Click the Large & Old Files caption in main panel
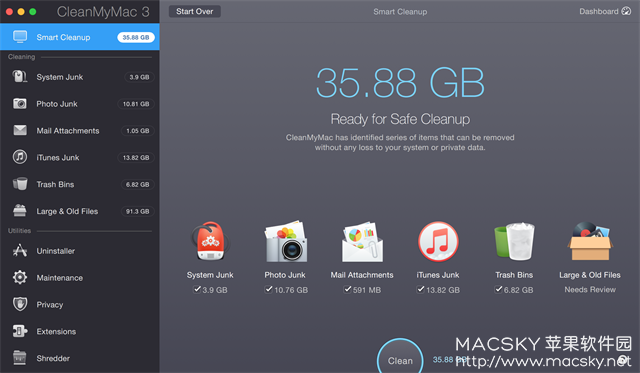 tap(590, 275)
